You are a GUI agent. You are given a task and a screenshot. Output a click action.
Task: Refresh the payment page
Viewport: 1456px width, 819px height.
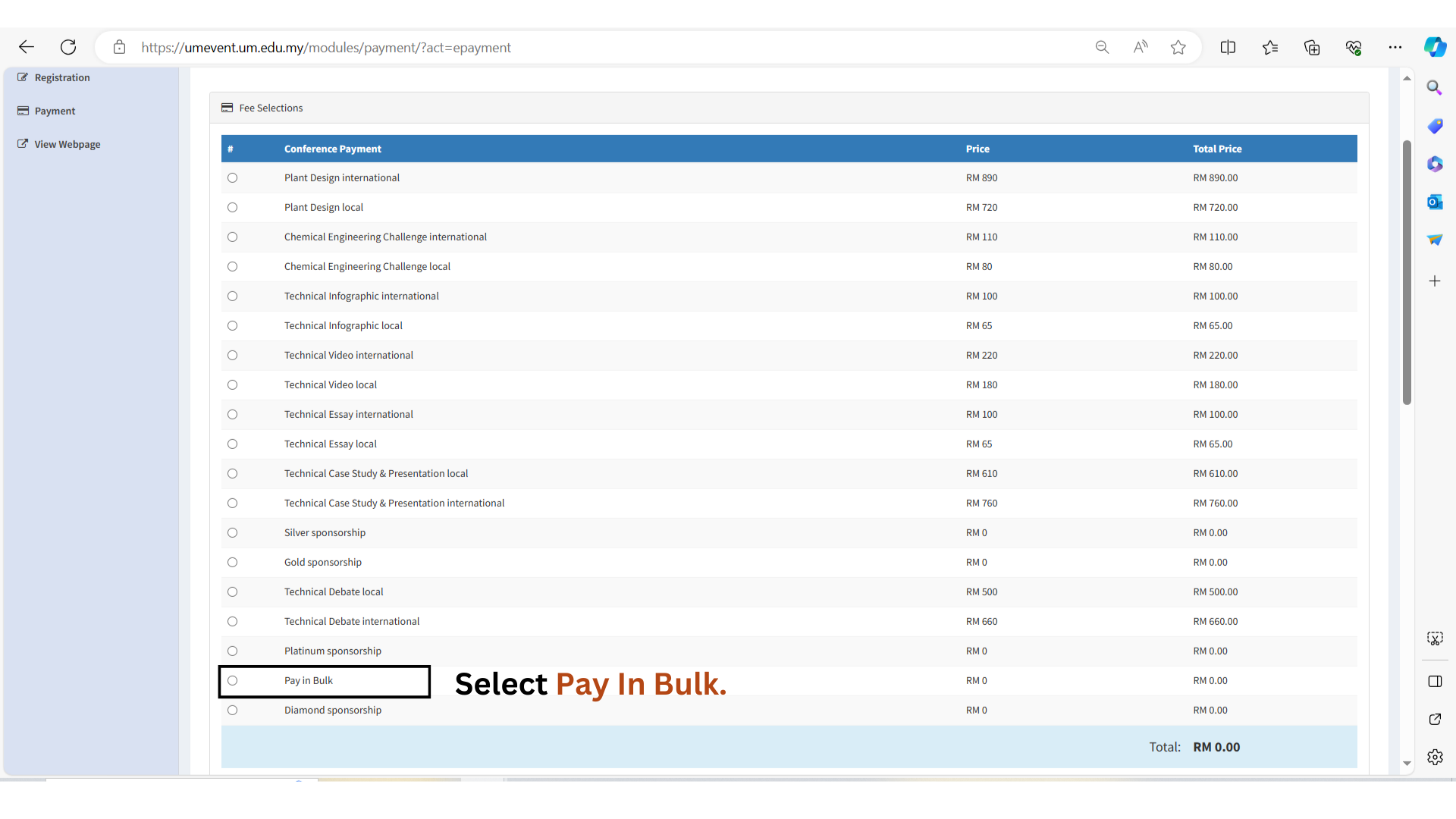68,47
